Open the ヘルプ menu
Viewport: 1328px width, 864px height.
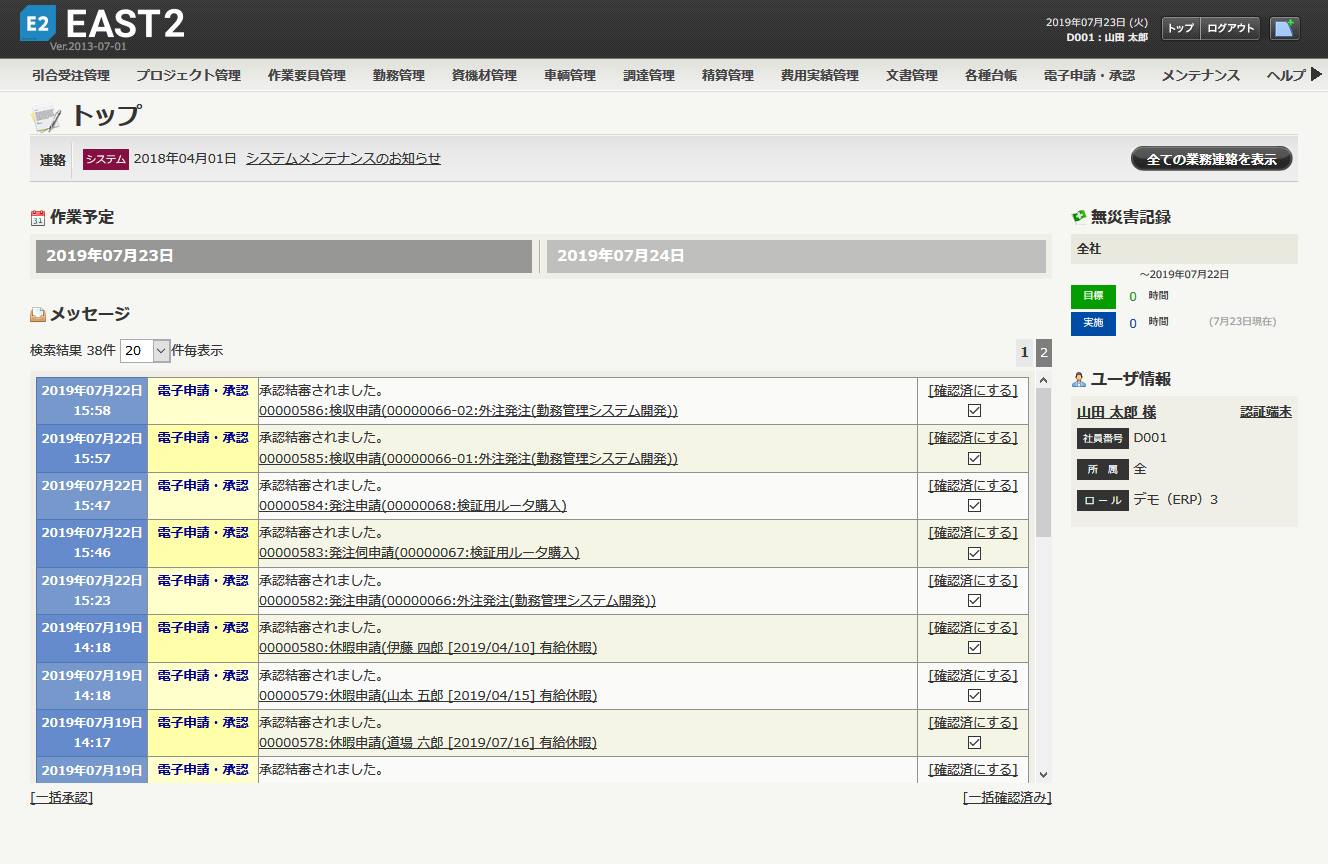(1286, 75)
